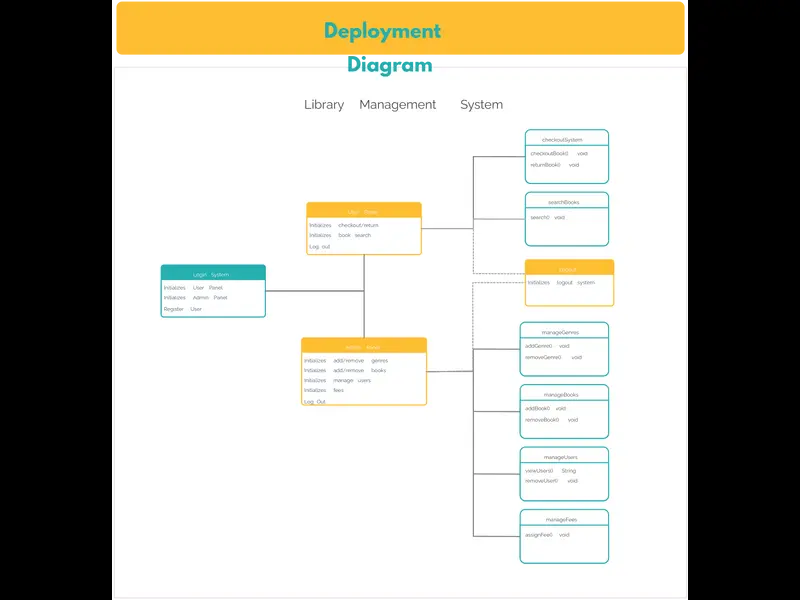Select the Admin Panel box header
The height and width of the screenshot is (600, 800).
[364, 345]
